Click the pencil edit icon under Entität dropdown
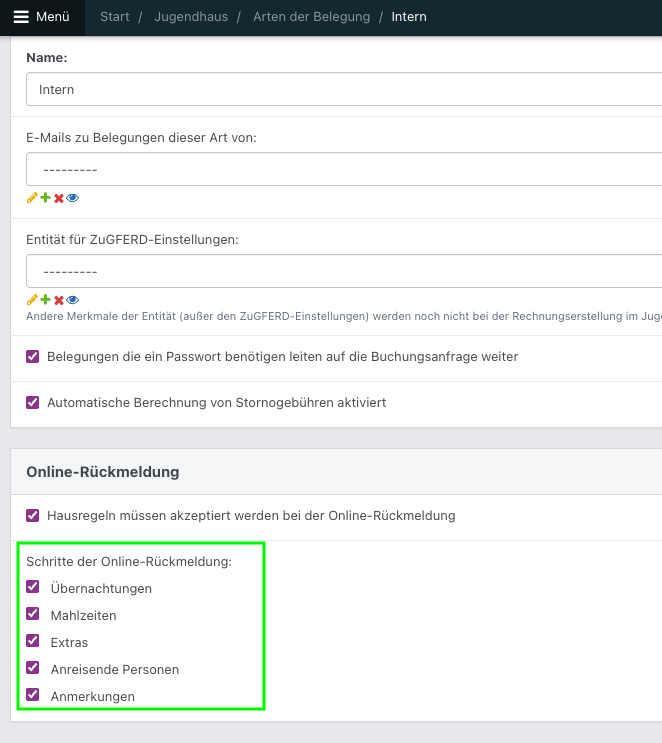This screenshot has width=662, height=743. pyautogui.click(x=32, y=300)
